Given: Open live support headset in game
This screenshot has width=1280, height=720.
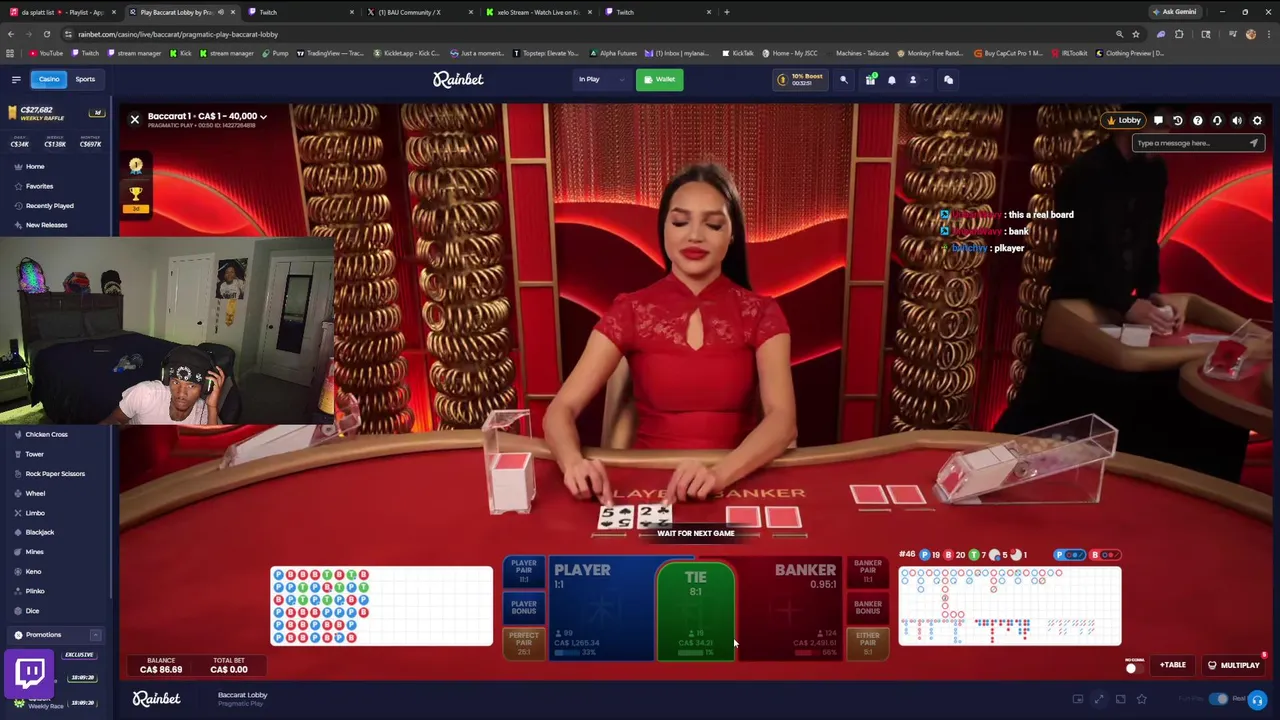Looking at the screenshot, I should pyautogui.click(x=1217, y=121).
